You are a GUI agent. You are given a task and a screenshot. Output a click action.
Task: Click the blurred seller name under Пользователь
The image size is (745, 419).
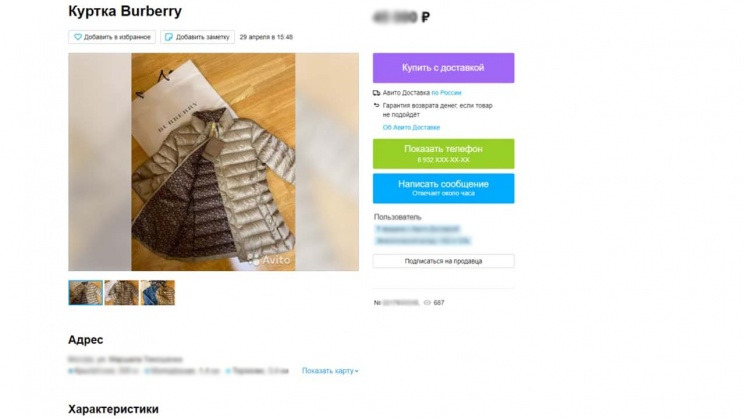[418, 229]
